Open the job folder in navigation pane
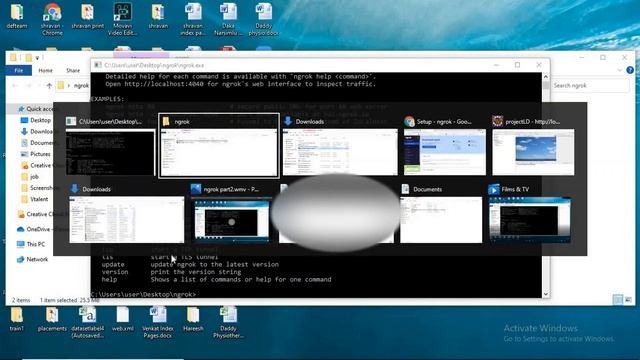The image size is (640, 360). point(34,177)
